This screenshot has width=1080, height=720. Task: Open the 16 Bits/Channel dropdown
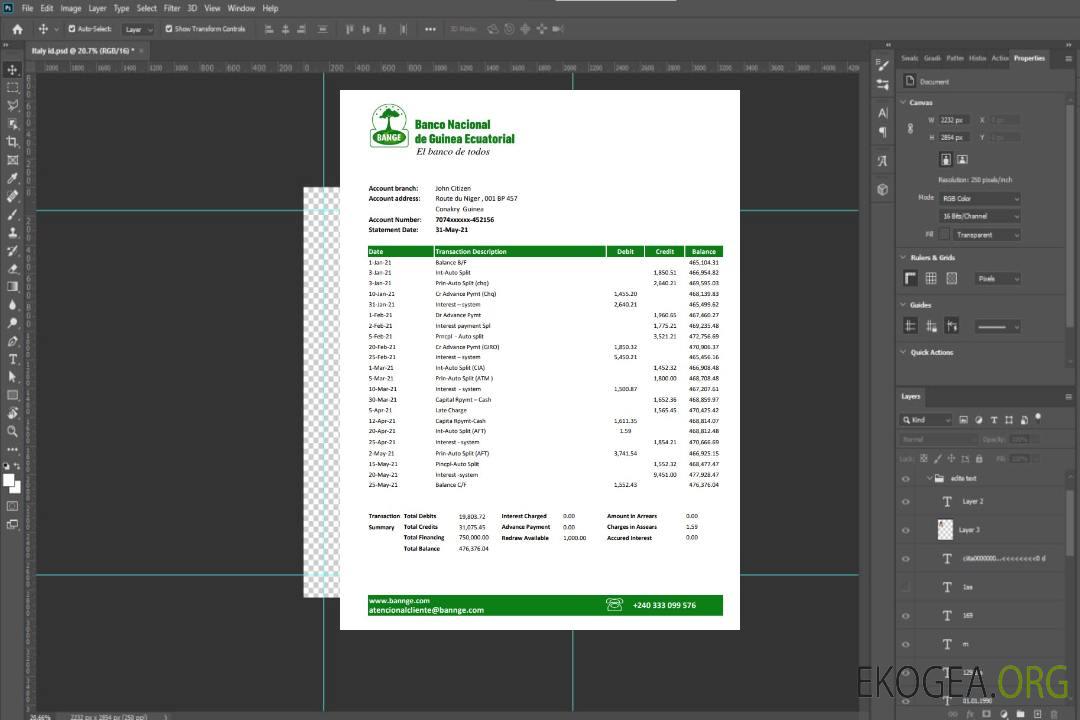979,216
